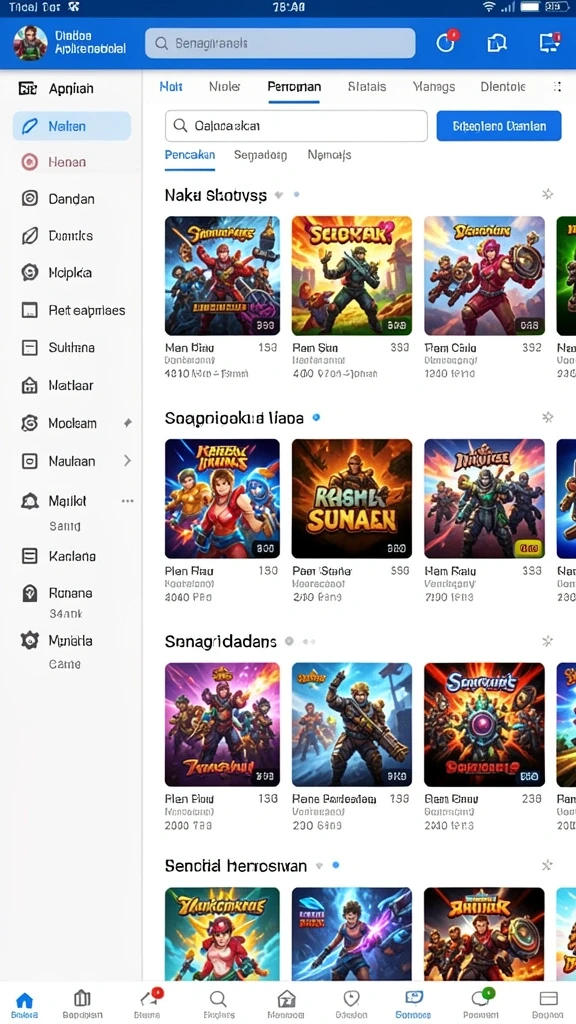Open the house-photo bottom navigation tab
Screen dimensions: 576x1024
pos(286,1004)
